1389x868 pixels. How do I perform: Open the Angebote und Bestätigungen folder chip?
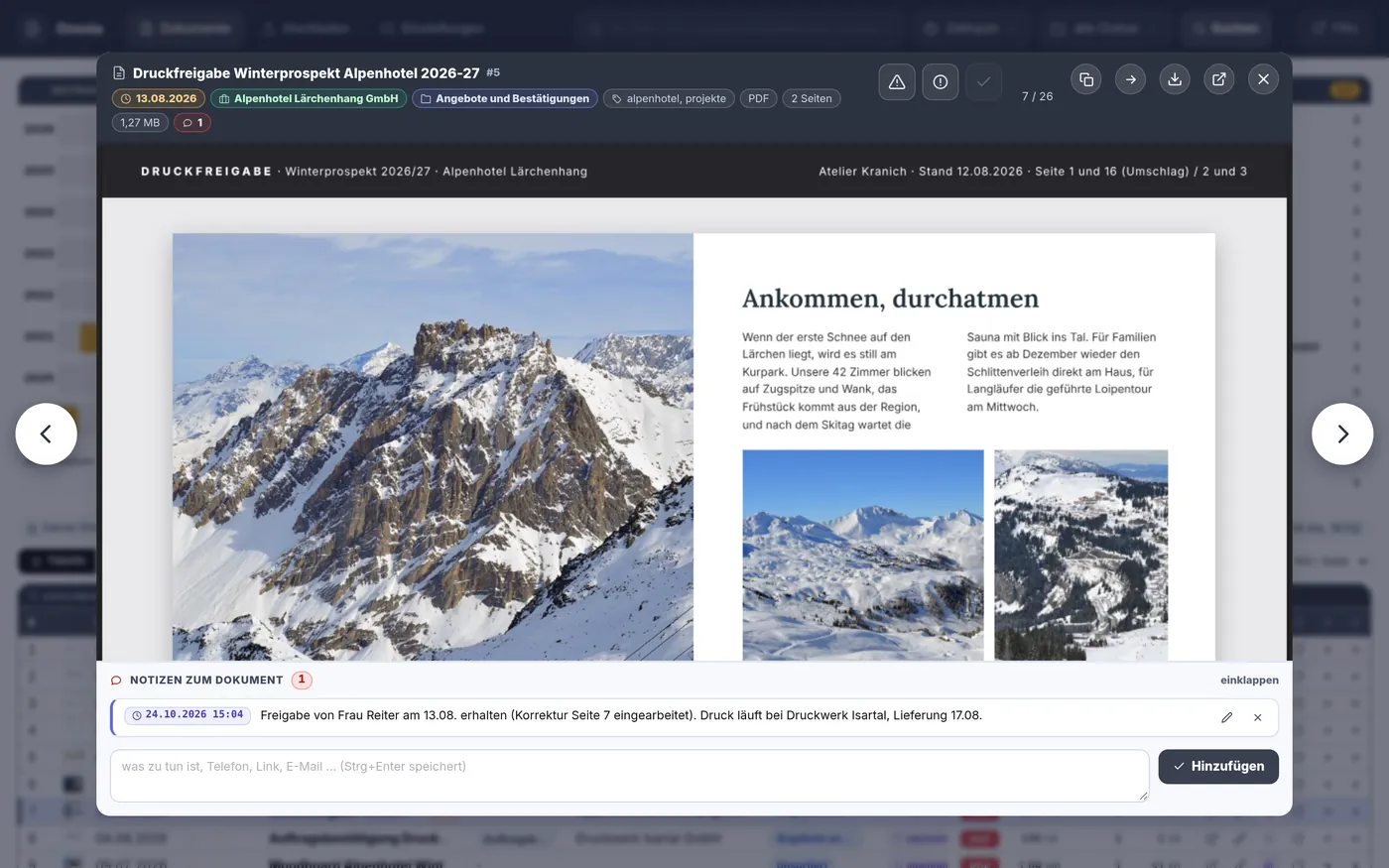(505, 98)
